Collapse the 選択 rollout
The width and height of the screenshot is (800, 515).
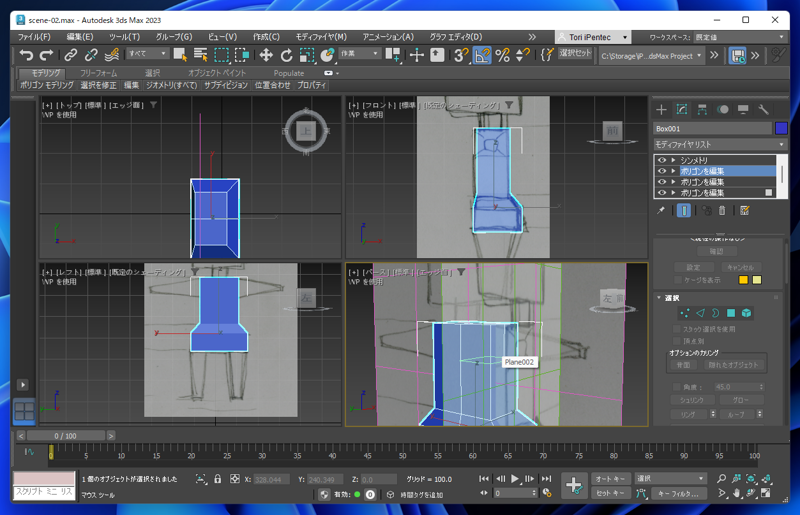pos(659,298)
